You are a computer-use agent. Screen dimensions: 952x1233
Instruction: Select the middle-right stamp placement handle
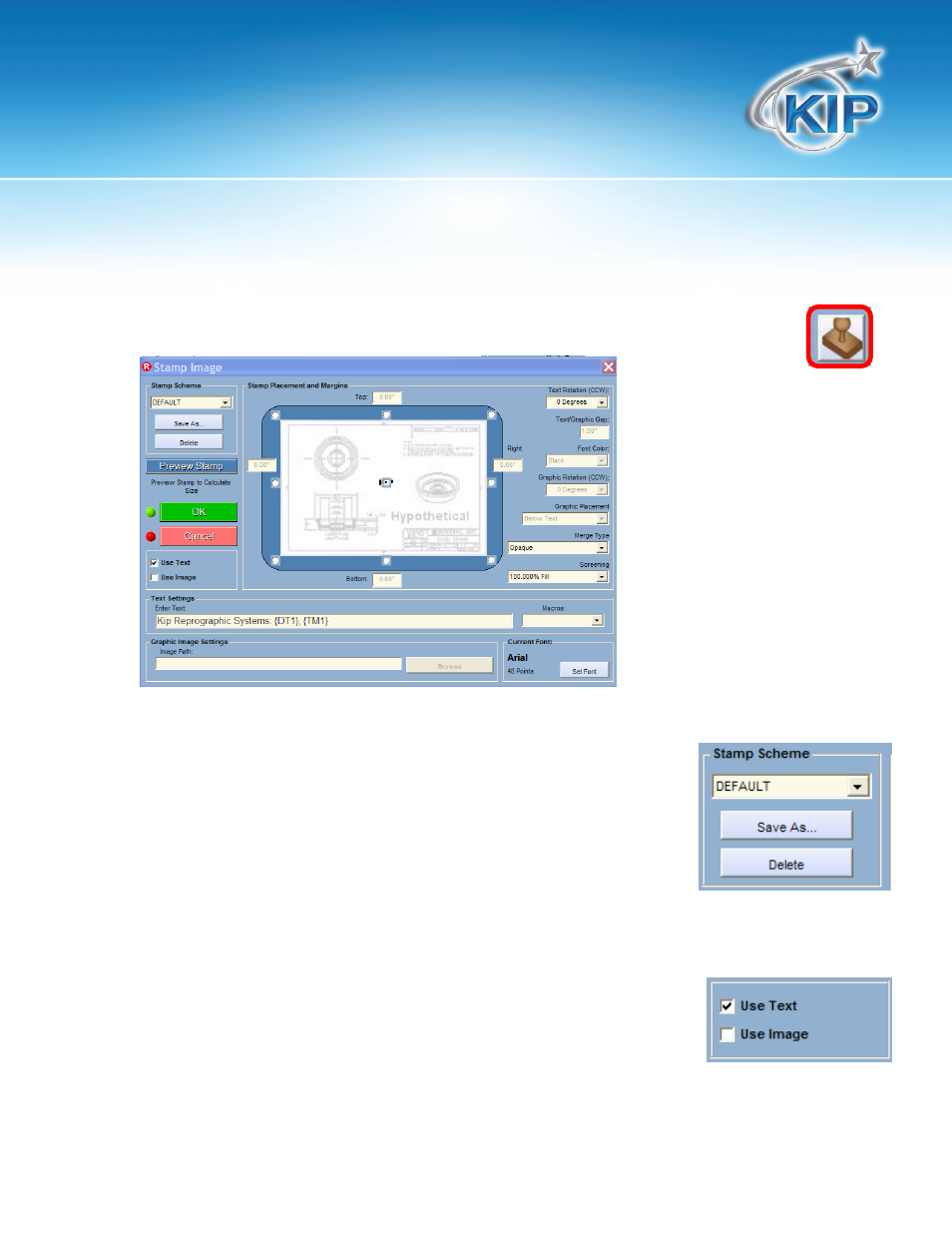coord(491,482)
